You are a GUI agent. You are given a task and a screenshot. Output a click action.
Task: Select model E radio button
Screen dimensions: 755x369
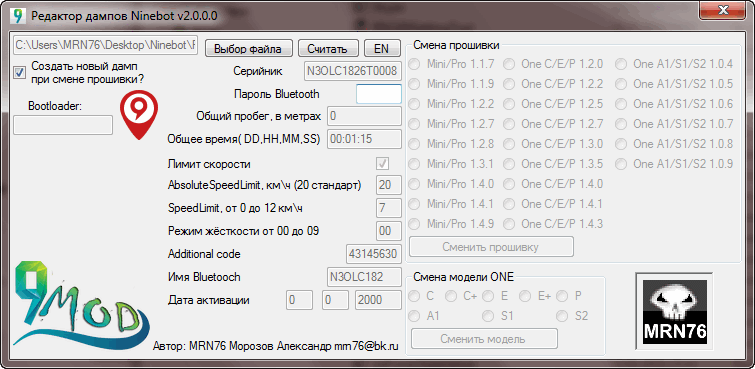coord(488,296)
